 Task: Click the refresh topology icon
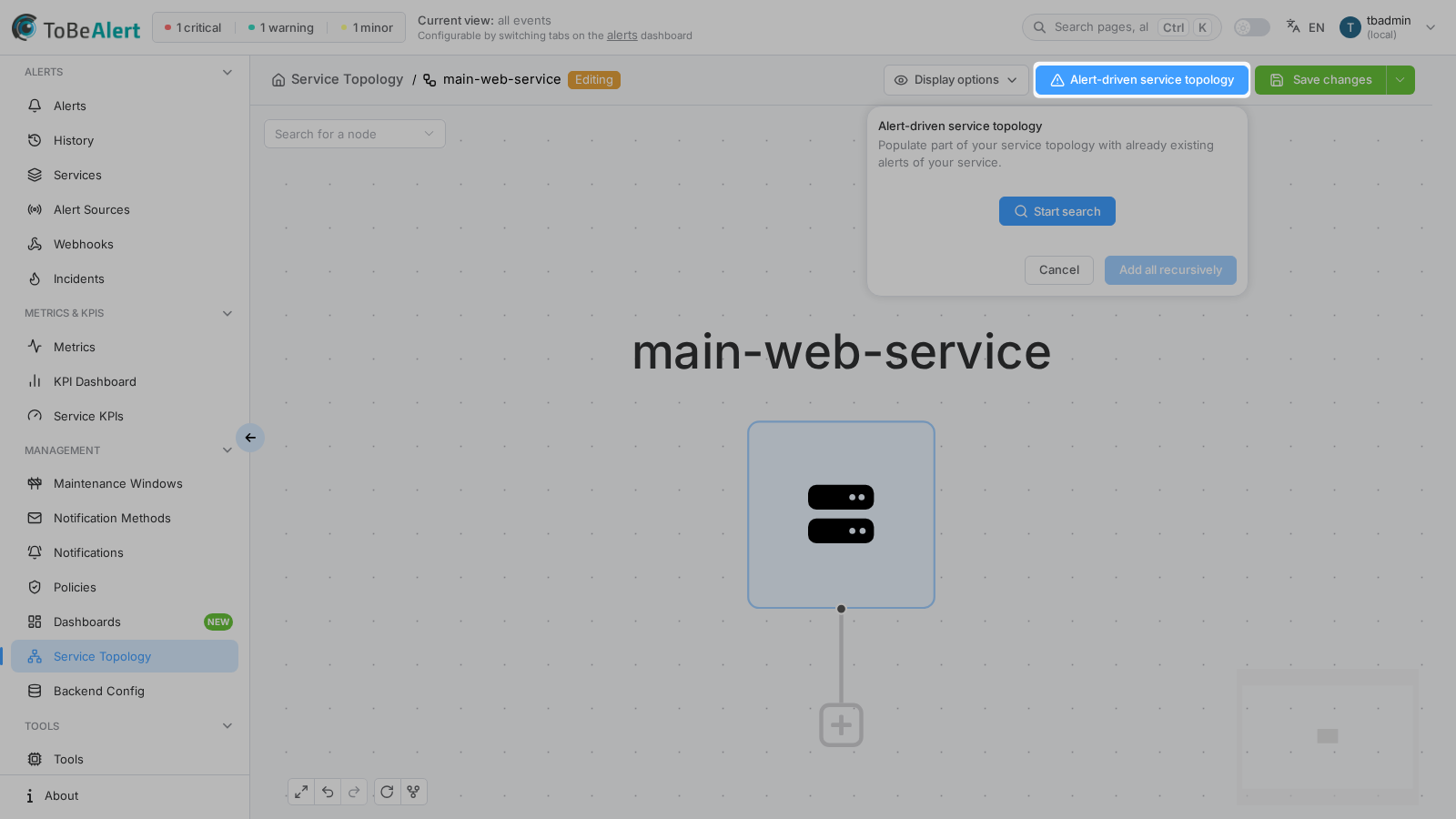387,792
